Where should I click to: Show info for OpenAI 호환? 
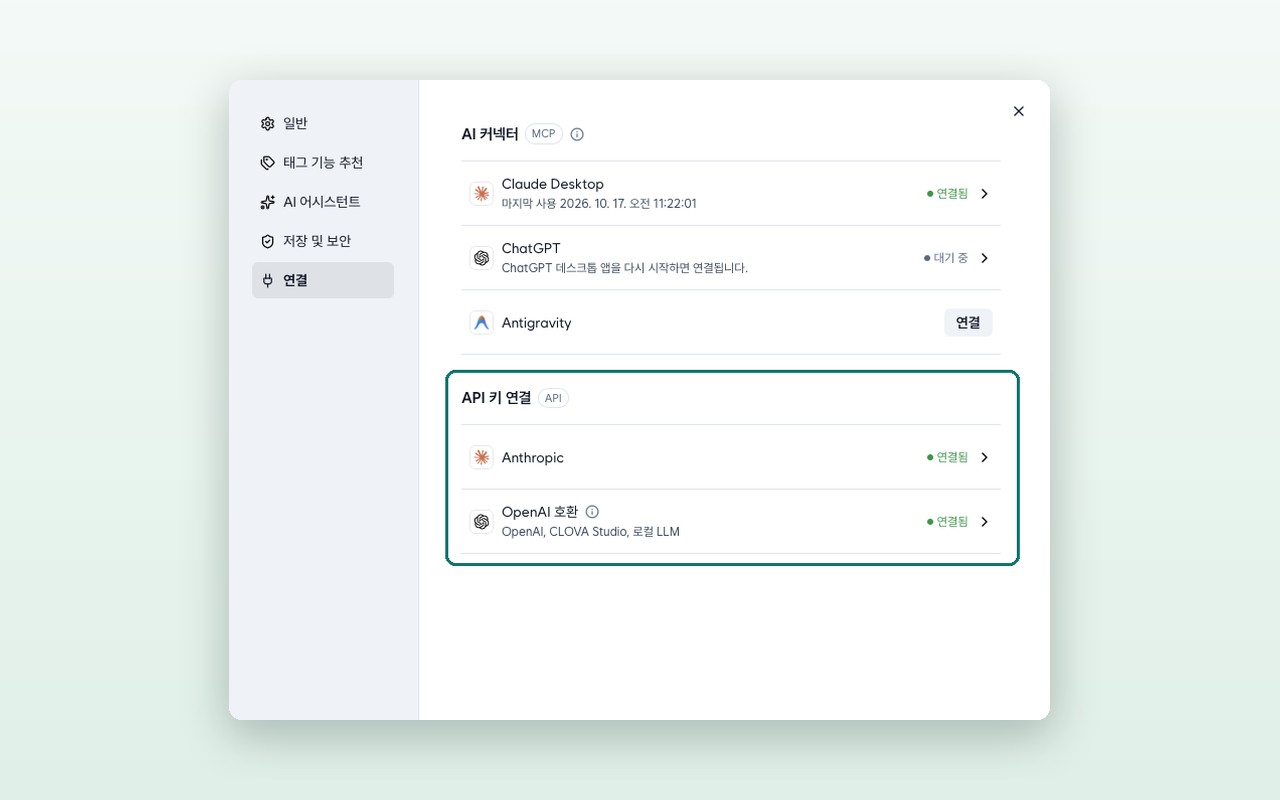click(592, 512)
